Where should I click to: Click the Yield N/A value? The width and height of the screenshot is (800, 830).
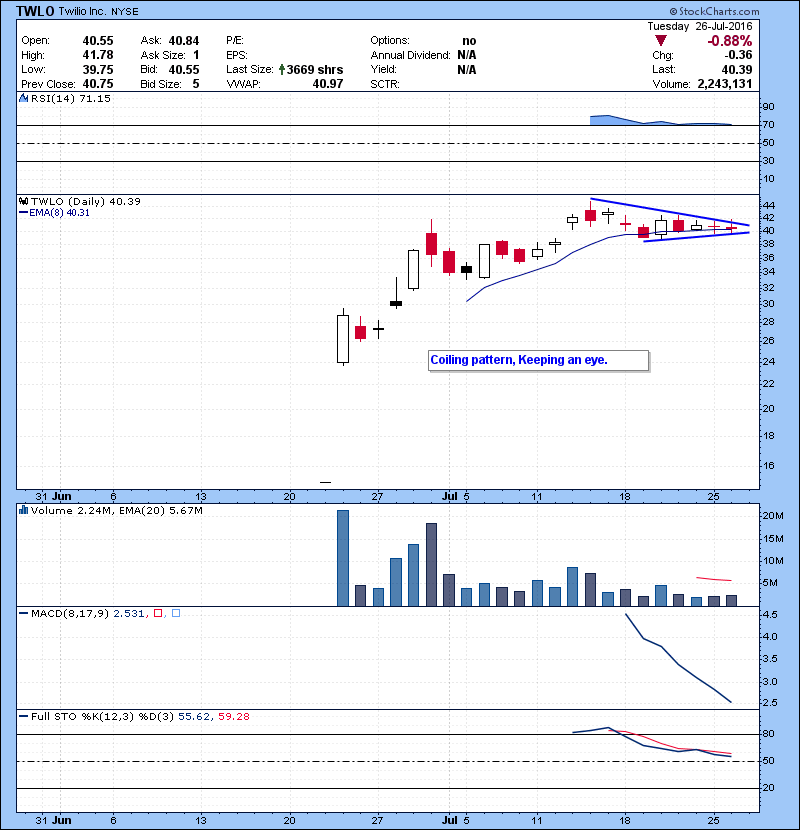(467, 69)
